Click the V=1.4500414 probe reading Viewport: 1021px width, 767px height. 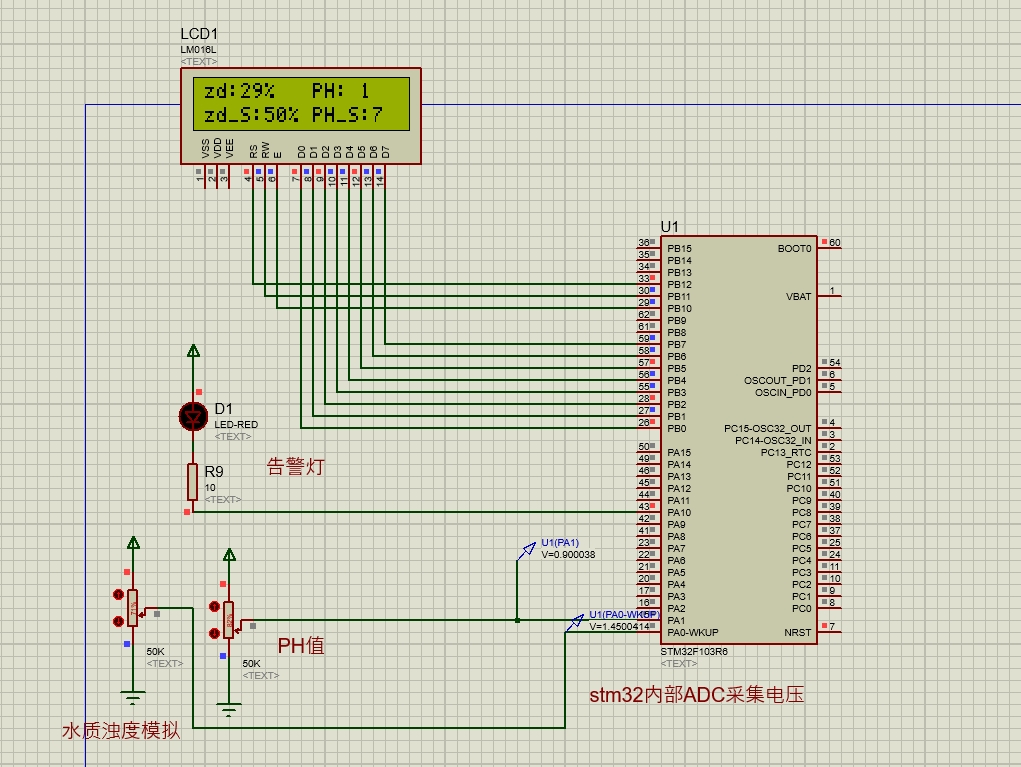[619, 626]
